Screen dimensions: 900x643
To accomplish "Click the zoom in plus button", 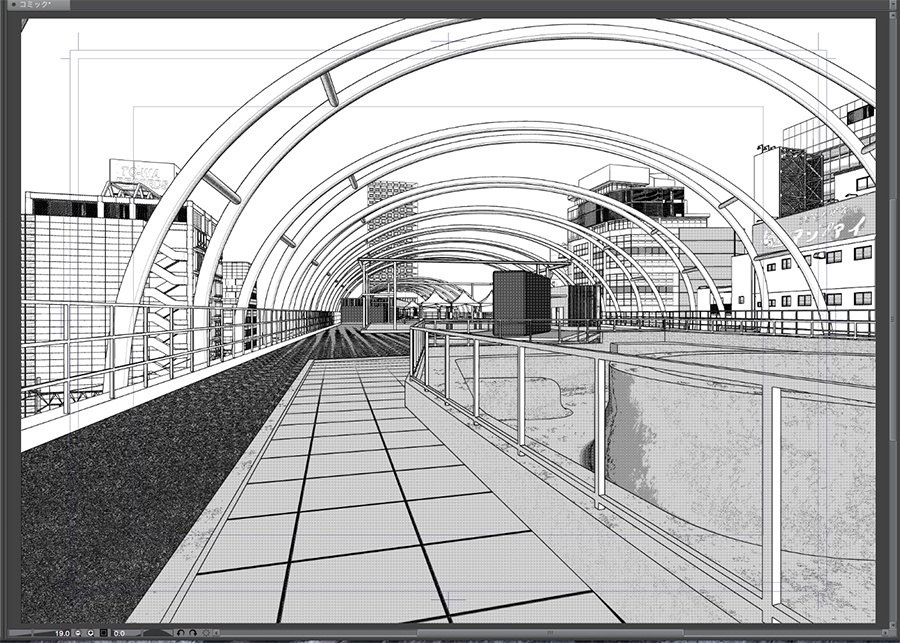I will point(91,633).
